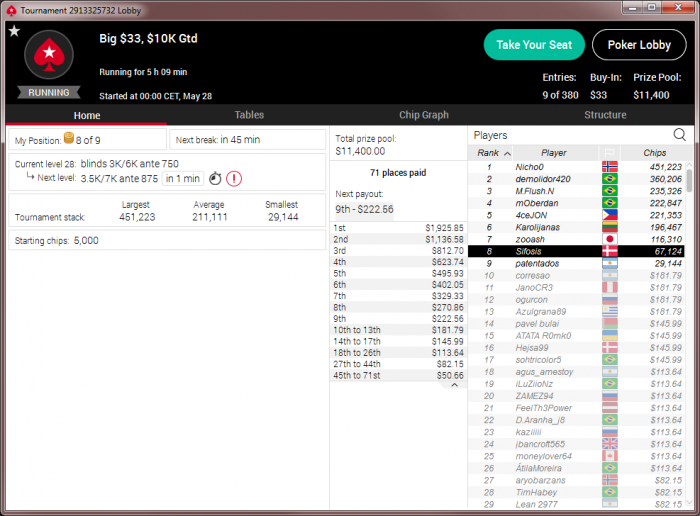Click the stopwatch icon beside next level
Viewport: 700px width, 516px height.
(x=215, y=179)
